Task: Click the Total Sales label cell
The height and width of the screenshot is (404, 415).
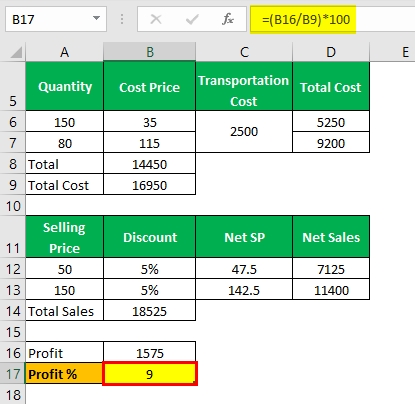Action: (65, 311)
